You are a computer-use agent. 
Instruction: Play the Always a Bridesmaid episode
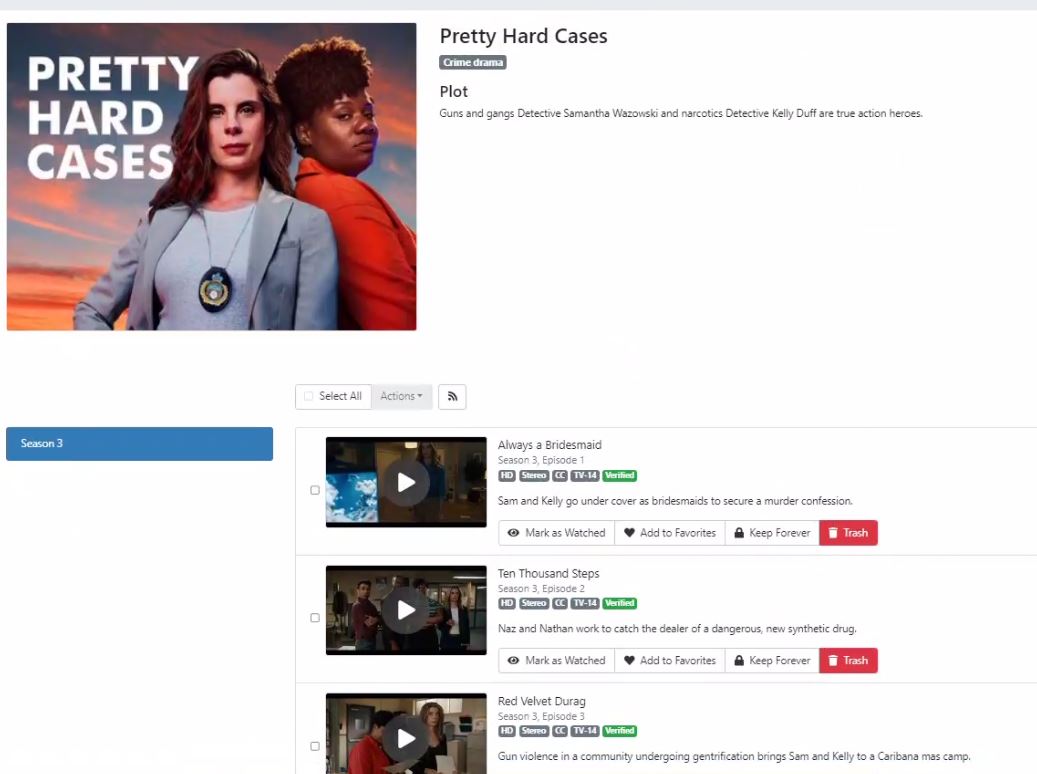point(405,483)
